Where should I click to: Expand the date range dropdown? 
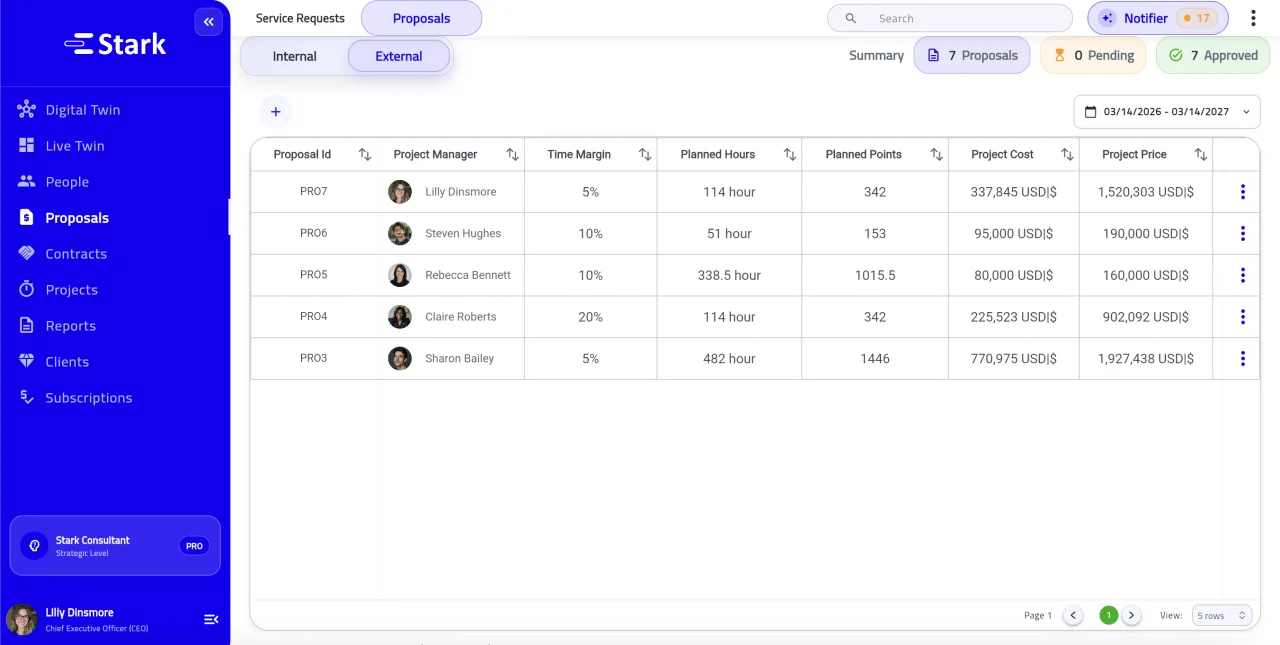pyautogui.click(x=1166, y=112)
